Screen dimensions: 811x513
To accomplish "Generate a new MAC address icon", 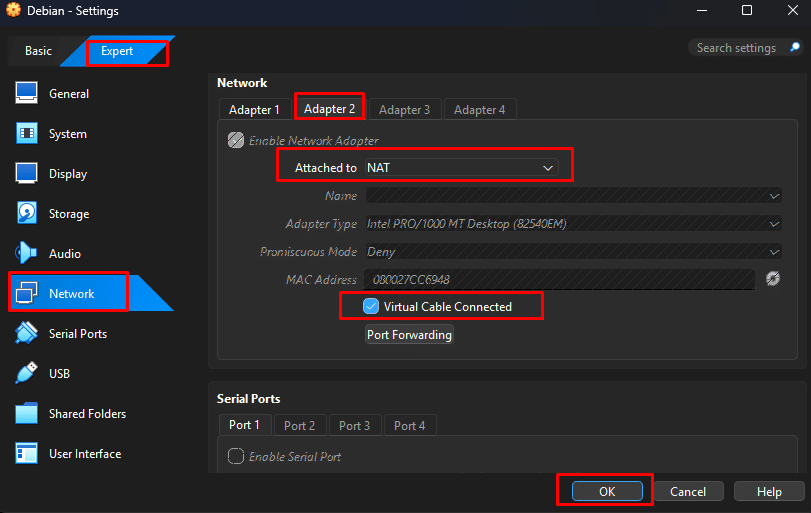I will (x=773, y=279).
